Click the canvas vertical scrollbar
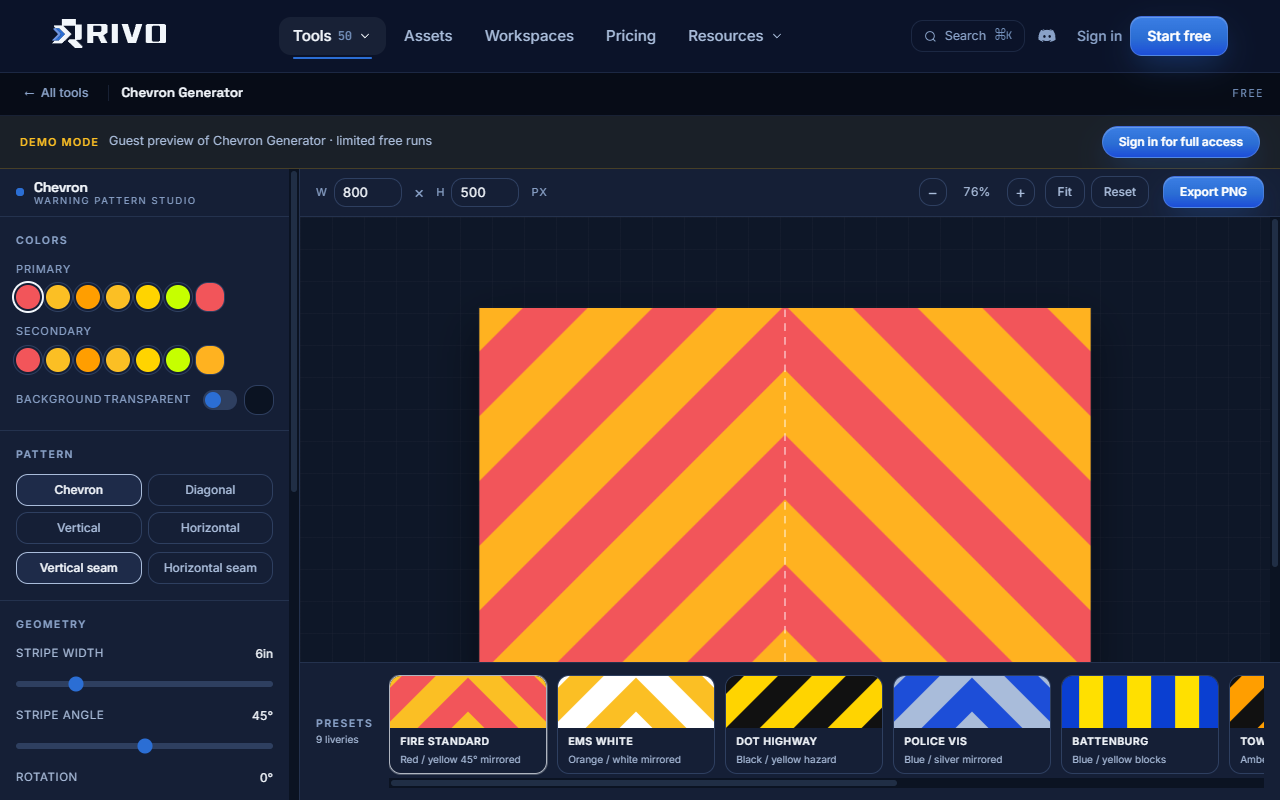Viewport: 1280px width, 800px height. (x=1274, y=392)
